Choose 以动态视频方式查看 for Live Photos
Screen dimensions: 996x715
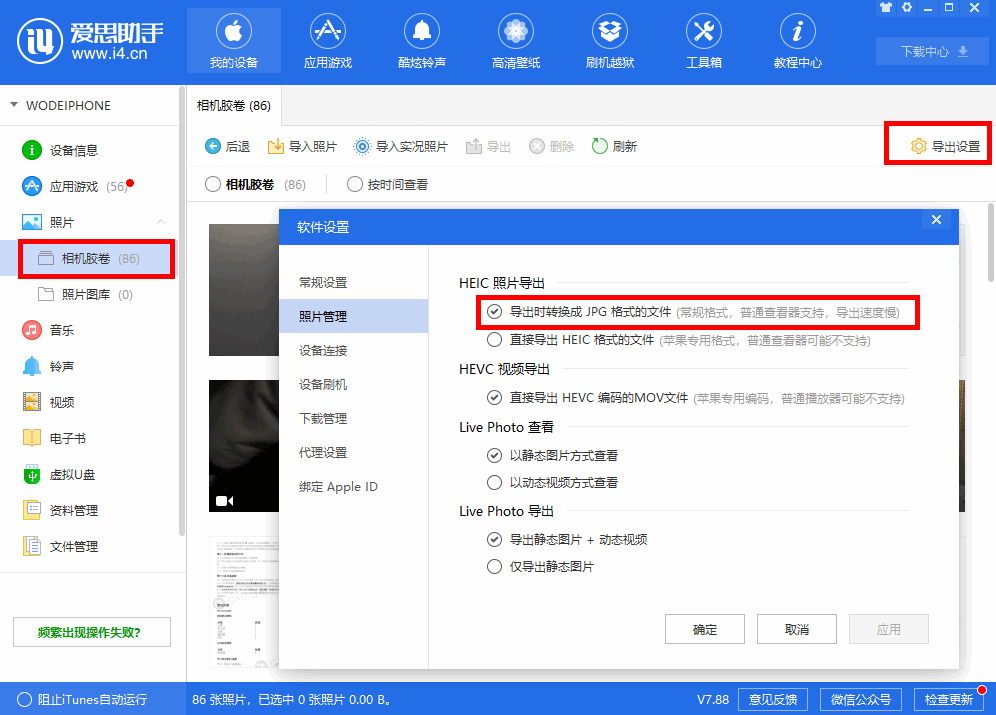pyautogui.click(x=494, y=483)
